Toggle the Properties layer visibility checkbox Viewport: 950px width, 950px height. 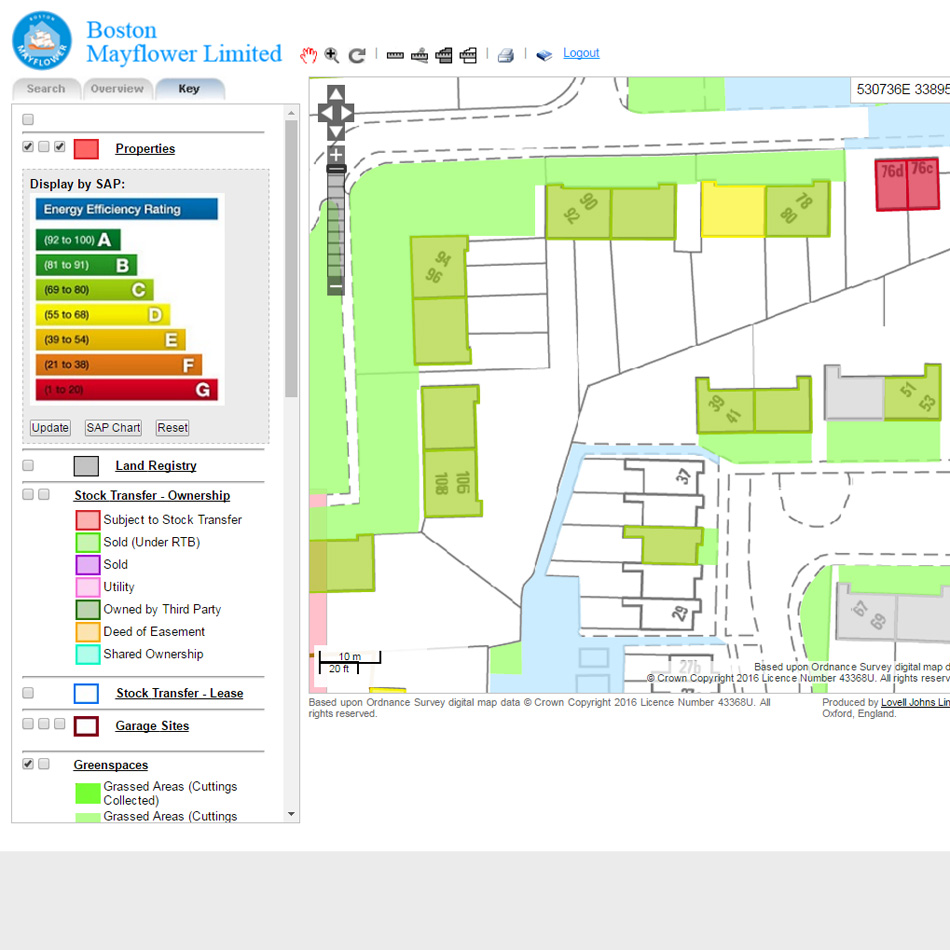point(28,146)
